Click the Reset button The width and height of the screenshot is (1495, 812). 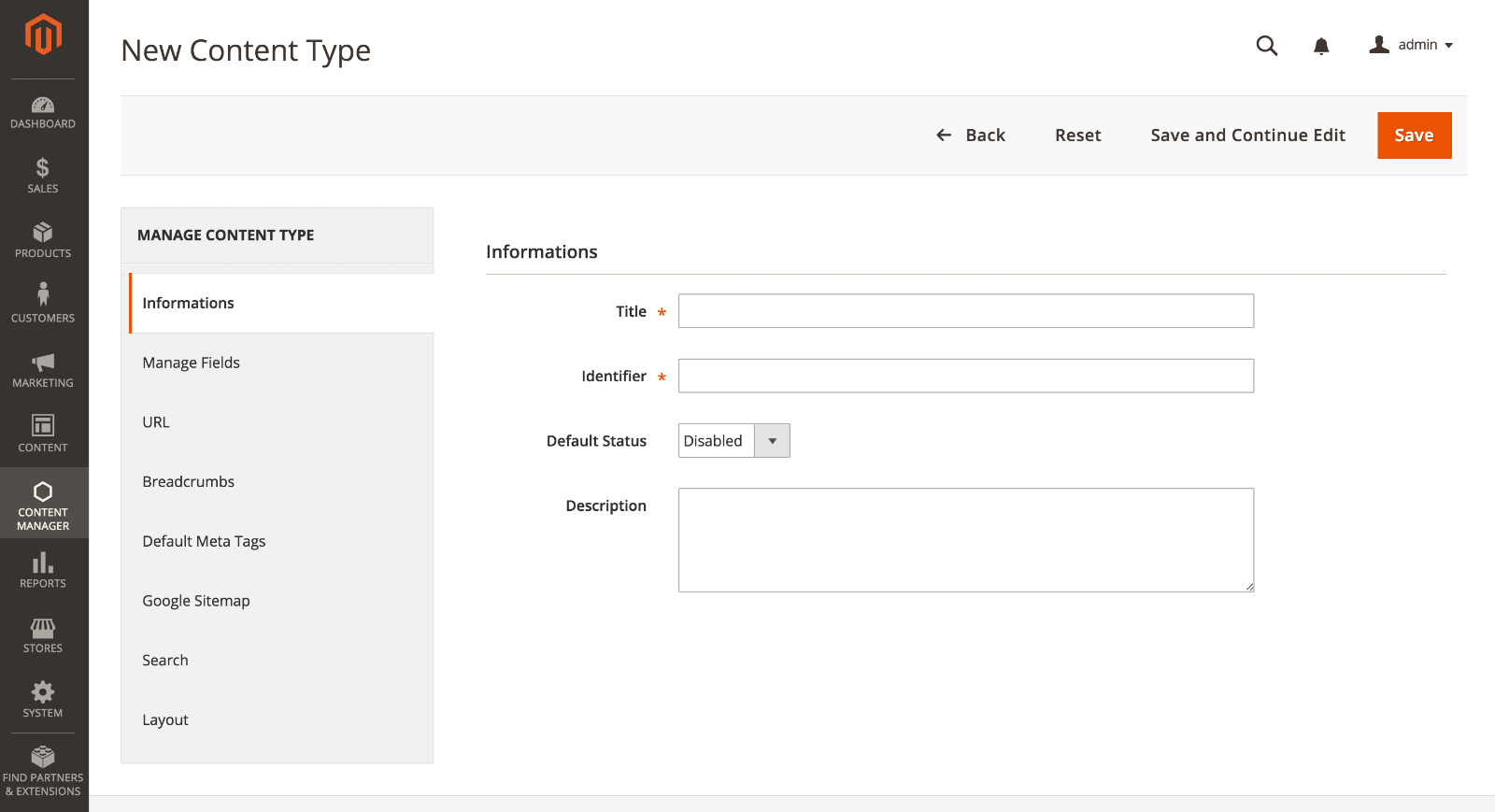(x=1078, y=135)
